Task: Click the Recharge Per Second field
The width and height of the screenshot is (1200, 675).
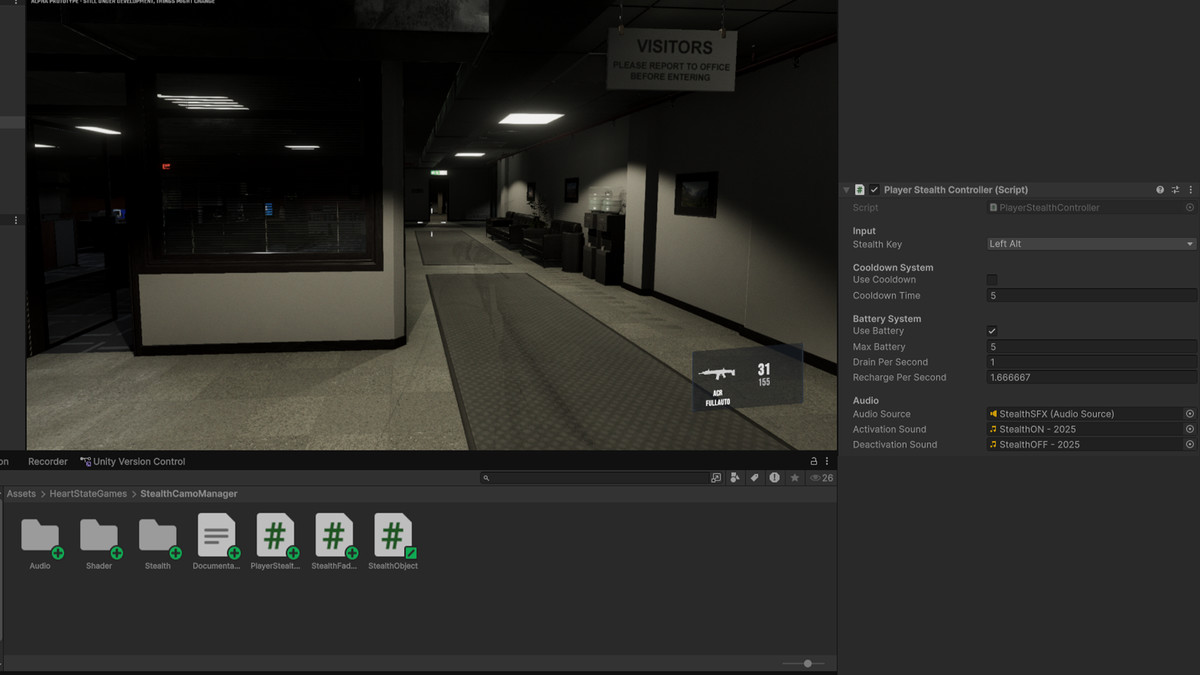Action: [x=1091, y=378]
